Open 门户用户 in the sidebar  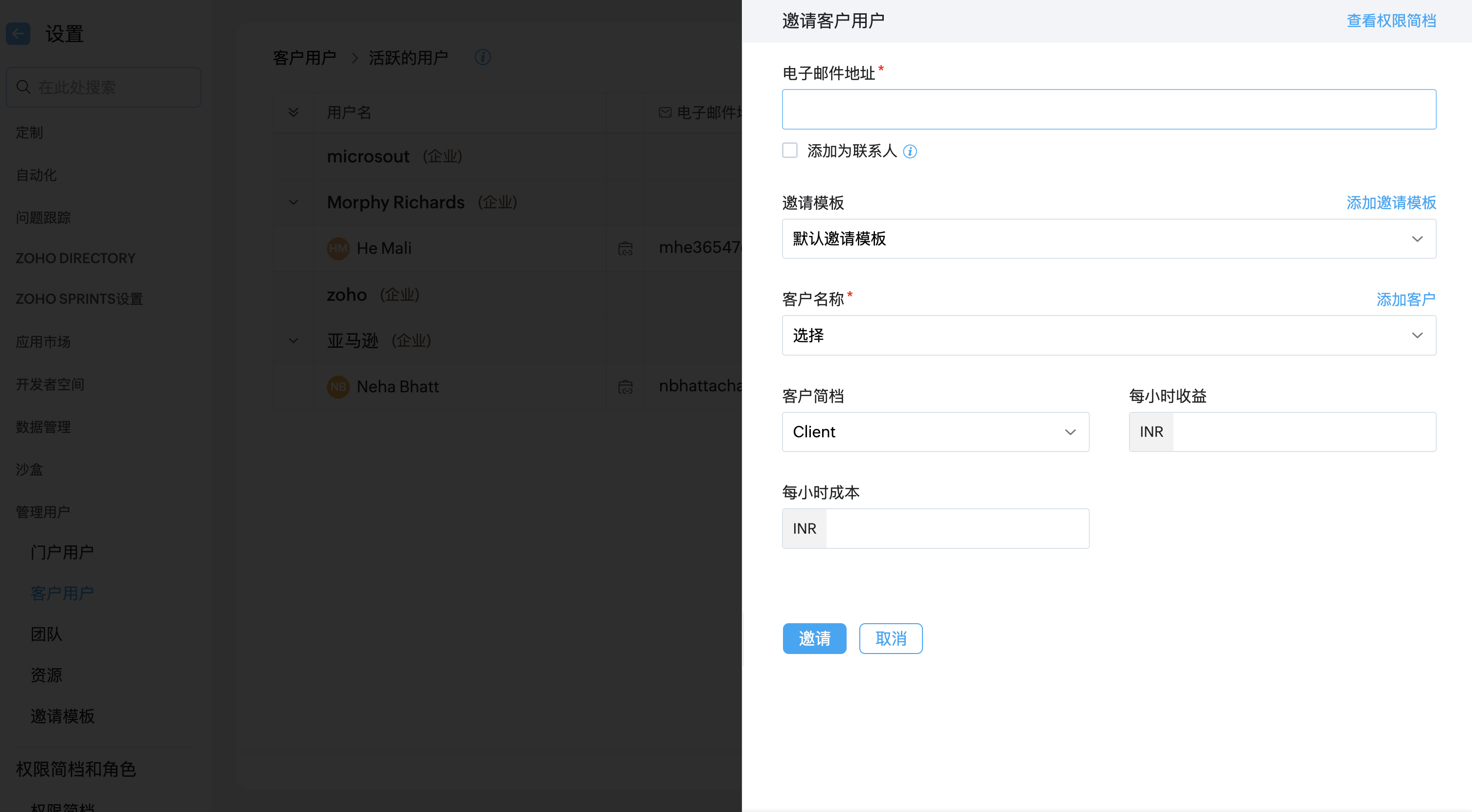[62, 552]
